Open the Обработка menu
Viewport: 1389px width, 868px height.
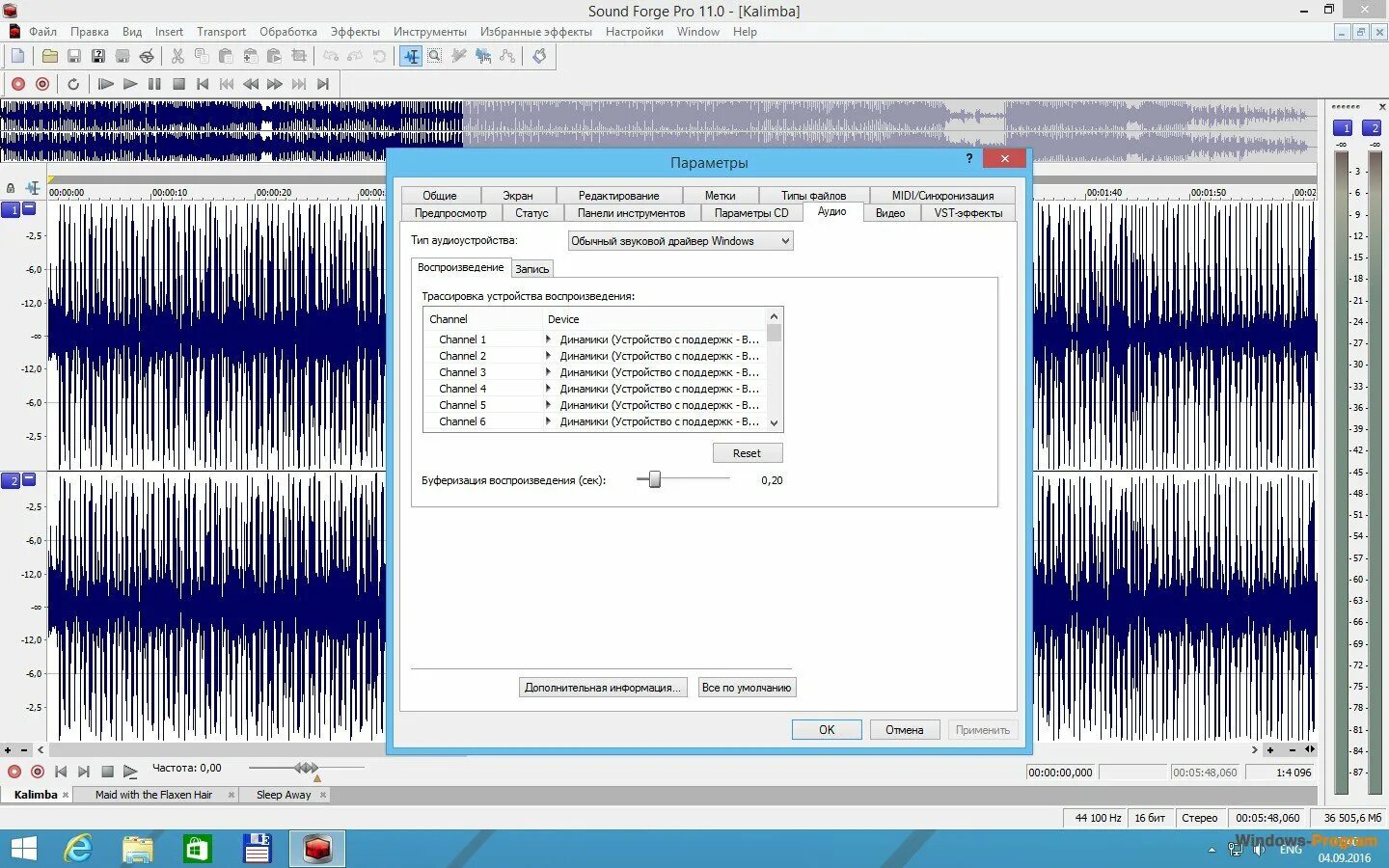coord(288,32)
